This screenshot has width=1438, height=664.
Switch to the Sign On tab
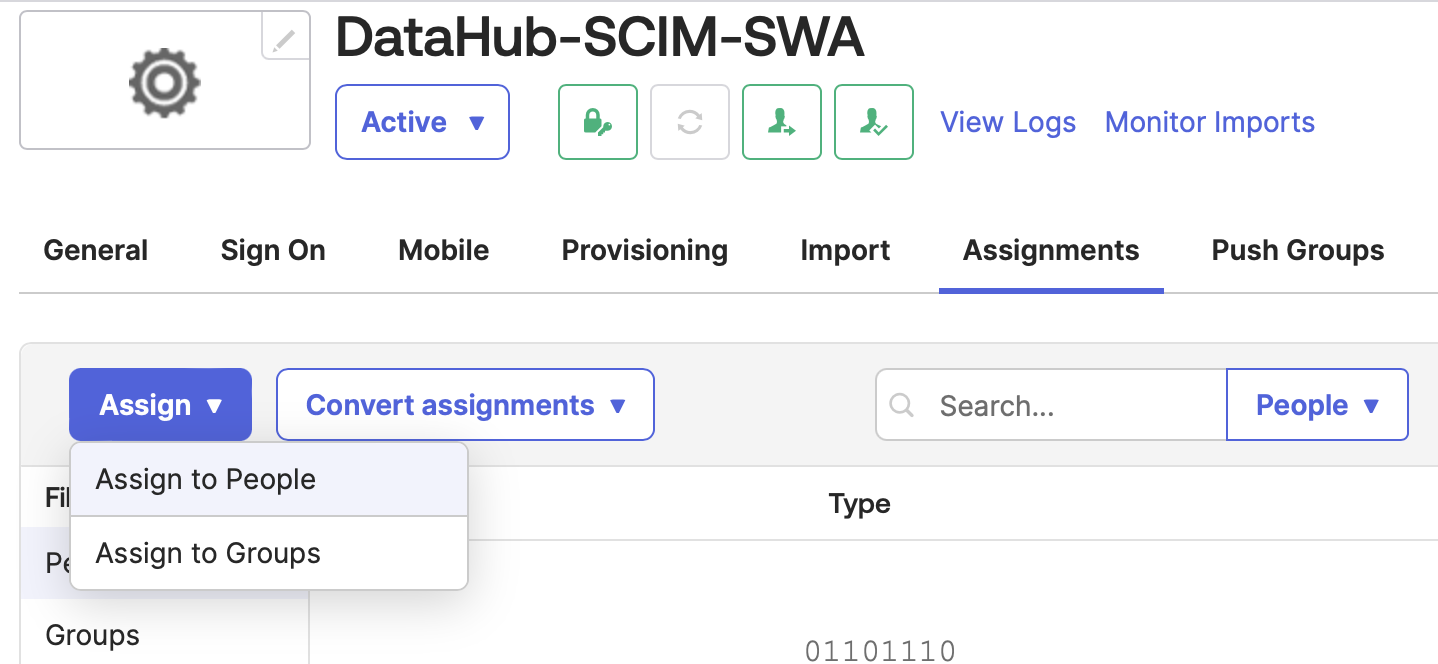(273, 250)
